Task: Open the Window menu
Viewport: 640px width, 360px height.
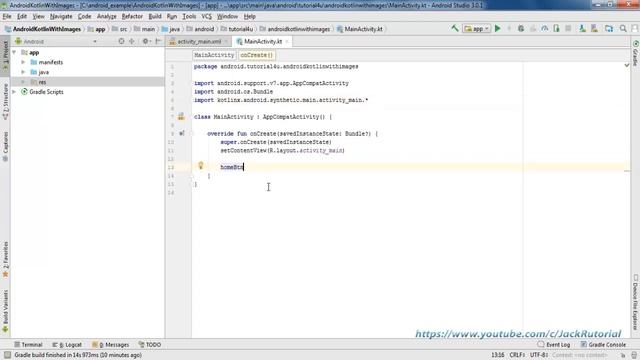Action: click(227, 16)
